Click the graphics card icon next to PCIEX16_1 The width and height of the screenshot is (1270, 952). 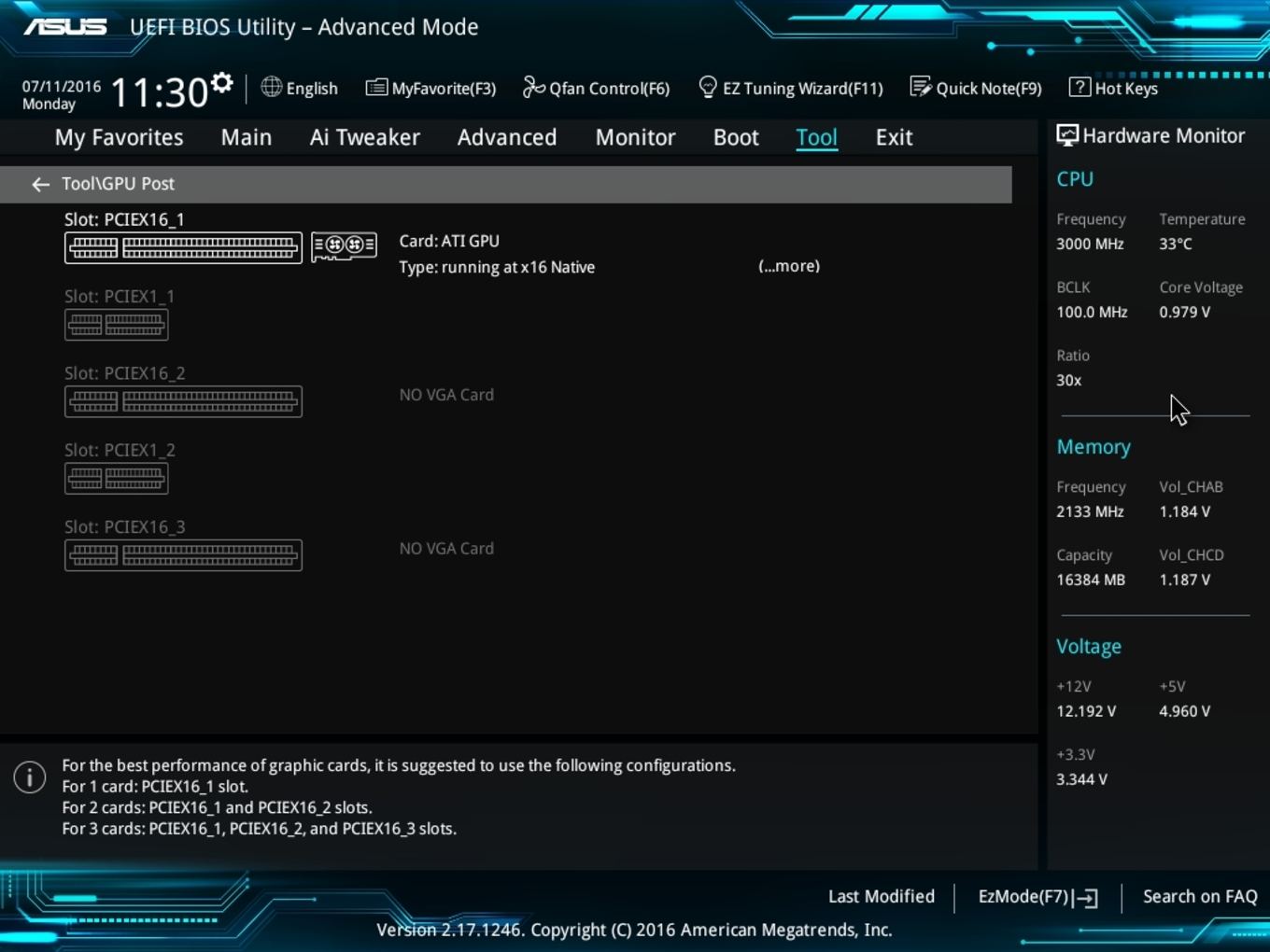344,246
